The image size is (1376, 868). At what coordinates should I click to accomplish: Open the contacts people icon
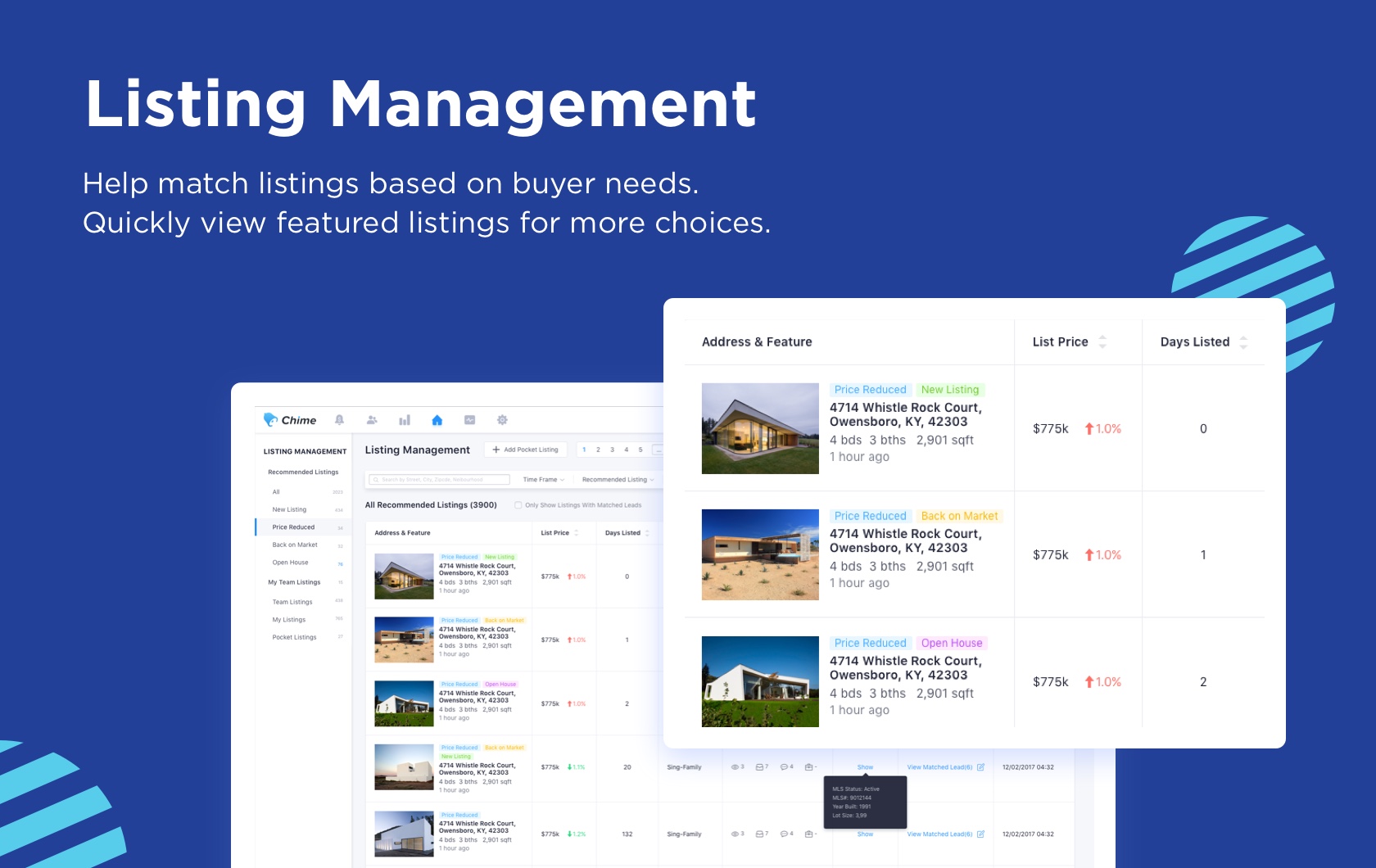(372, 420)
